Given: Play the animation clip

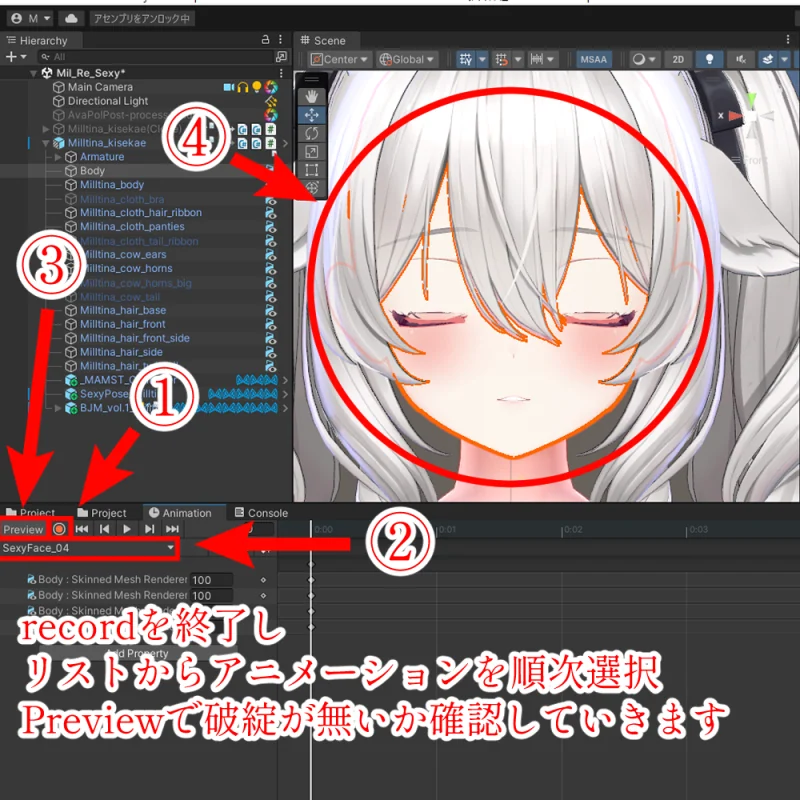Looking at the screenshot, I should click(x=127, y=529).
